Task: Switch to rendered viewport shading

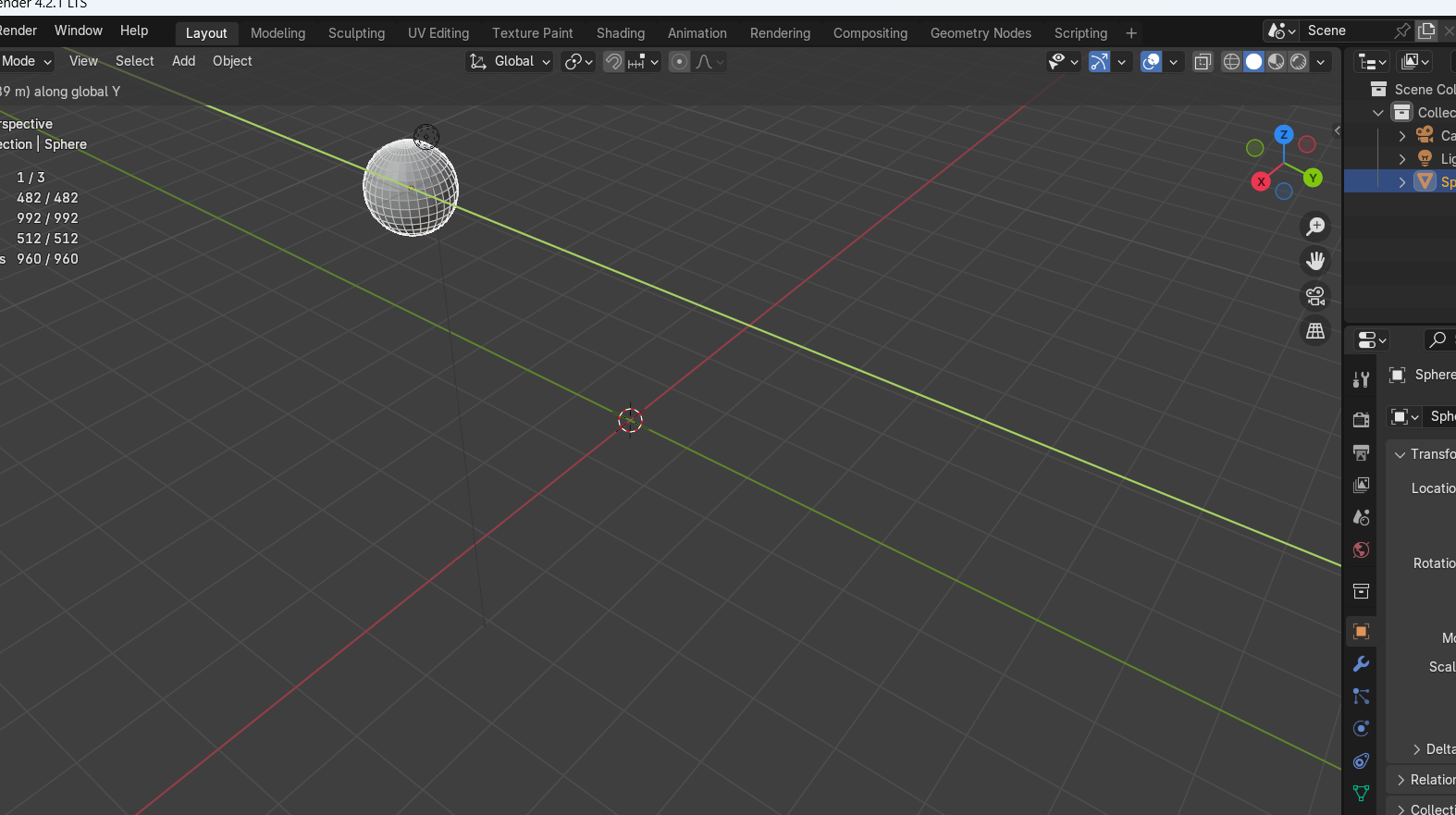Action: point(1299,62)
